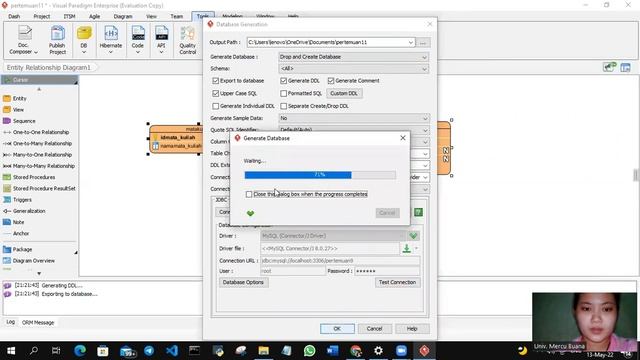Click Test Connection button

pos(397,282)
